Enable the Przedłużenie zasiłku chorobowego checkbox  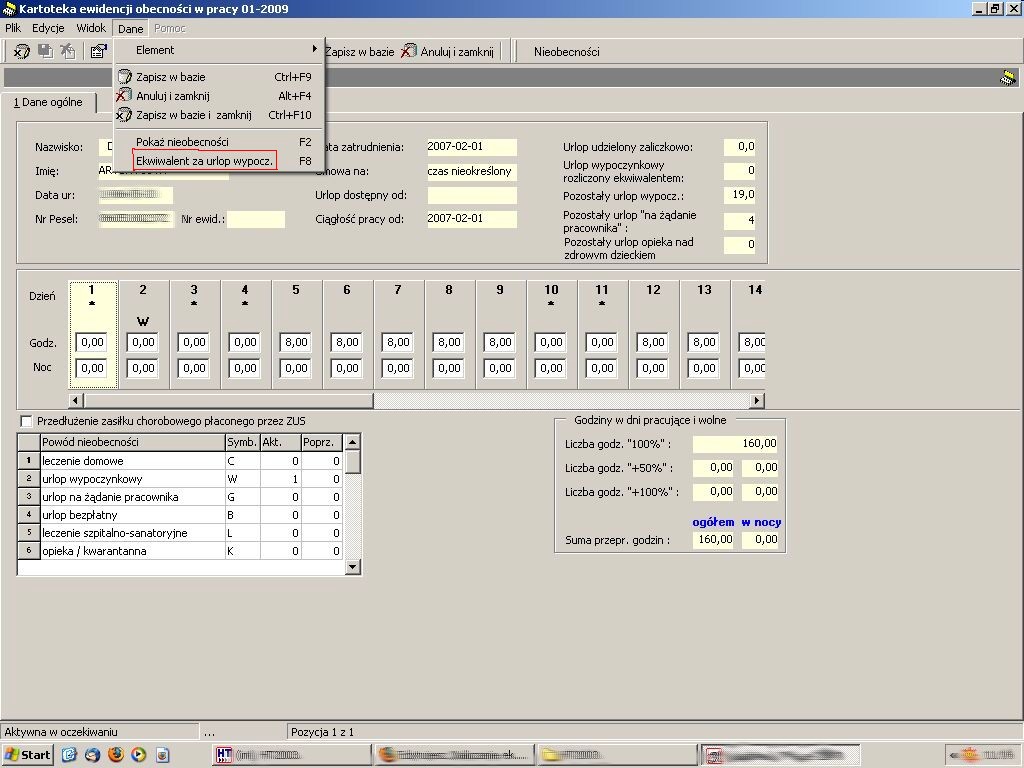click(26, 421)
